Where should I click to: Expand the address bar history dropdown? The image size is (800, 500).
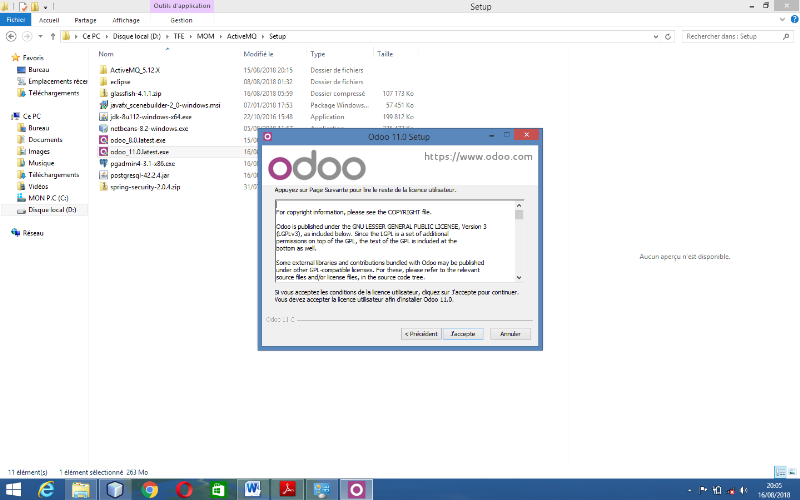(656, 36)
